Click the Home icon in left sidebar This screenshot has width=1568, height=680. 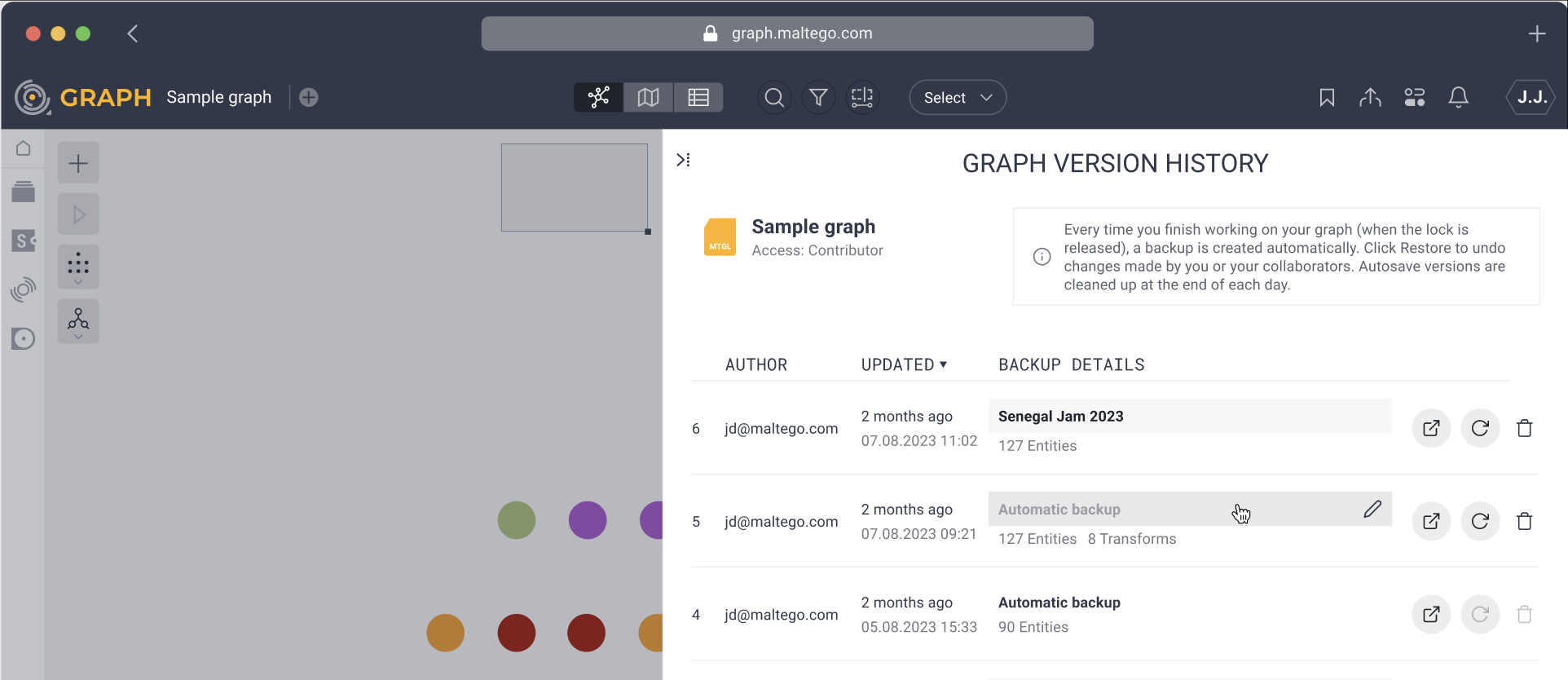(24, 148)
